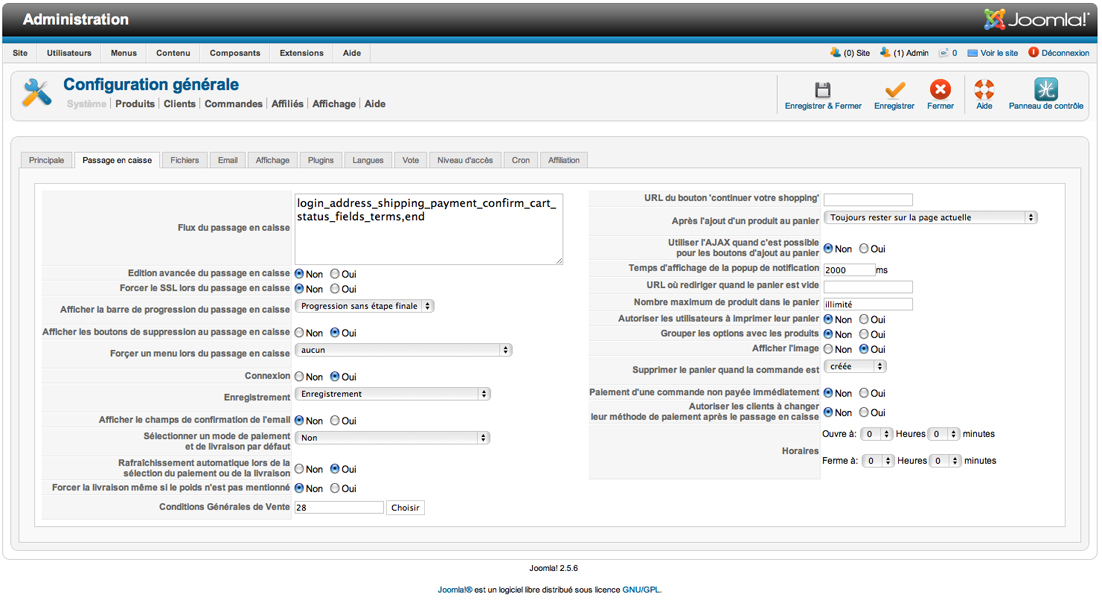
Task: Select Non for Rafraîchissement automatique
Action: [x=299, y=469]
